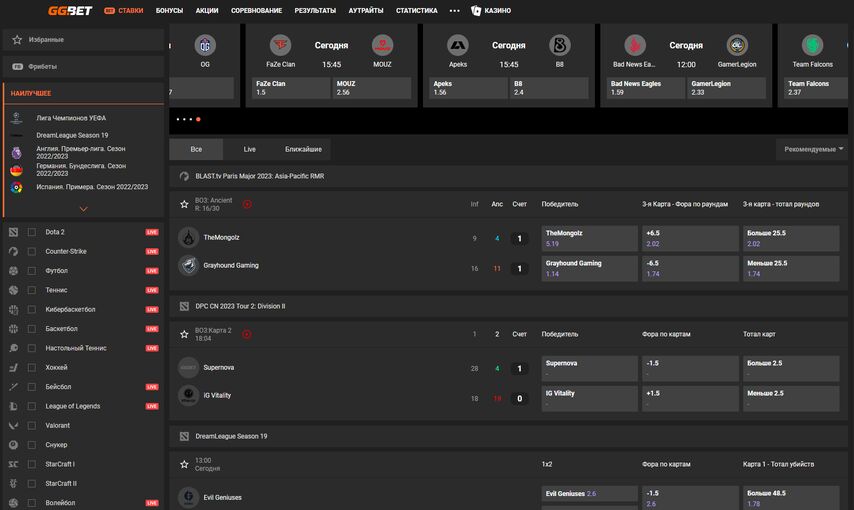Switch to the Live tab
The image size is (854, 510).
pyautogui.click(x=249, y=149)
